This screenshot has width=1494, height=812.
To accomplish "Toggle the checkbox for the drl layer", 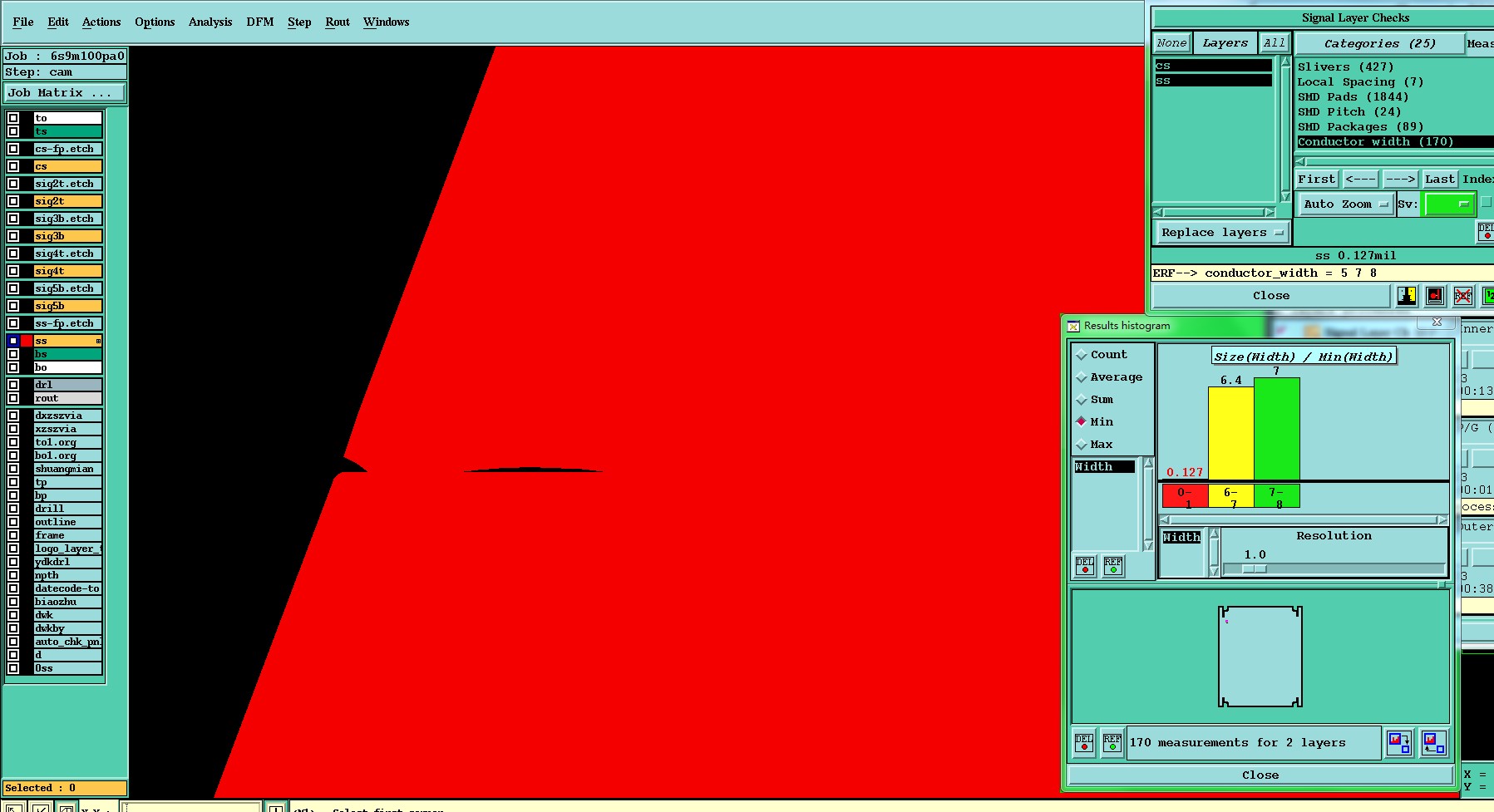I will point(13,385).
